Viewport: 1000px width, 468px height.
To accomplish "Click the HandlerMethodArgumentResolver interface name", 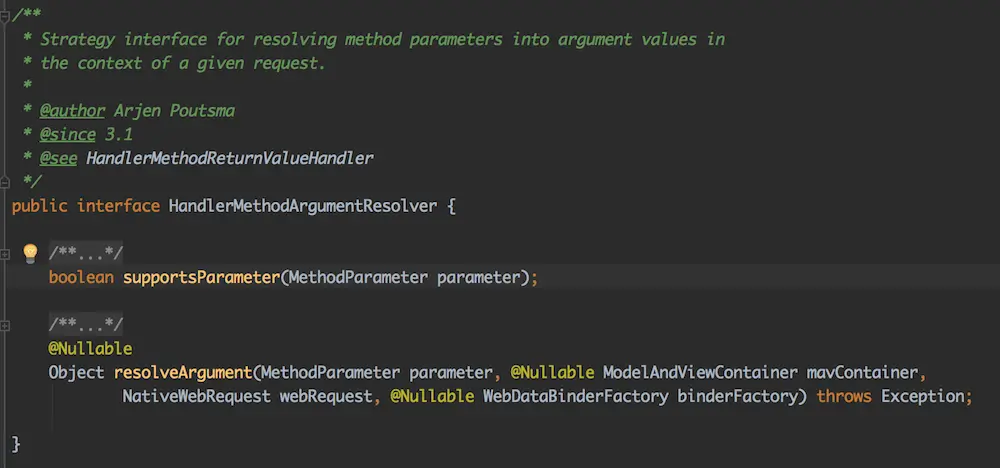I will pyautogui.click(x=303, y=206).
